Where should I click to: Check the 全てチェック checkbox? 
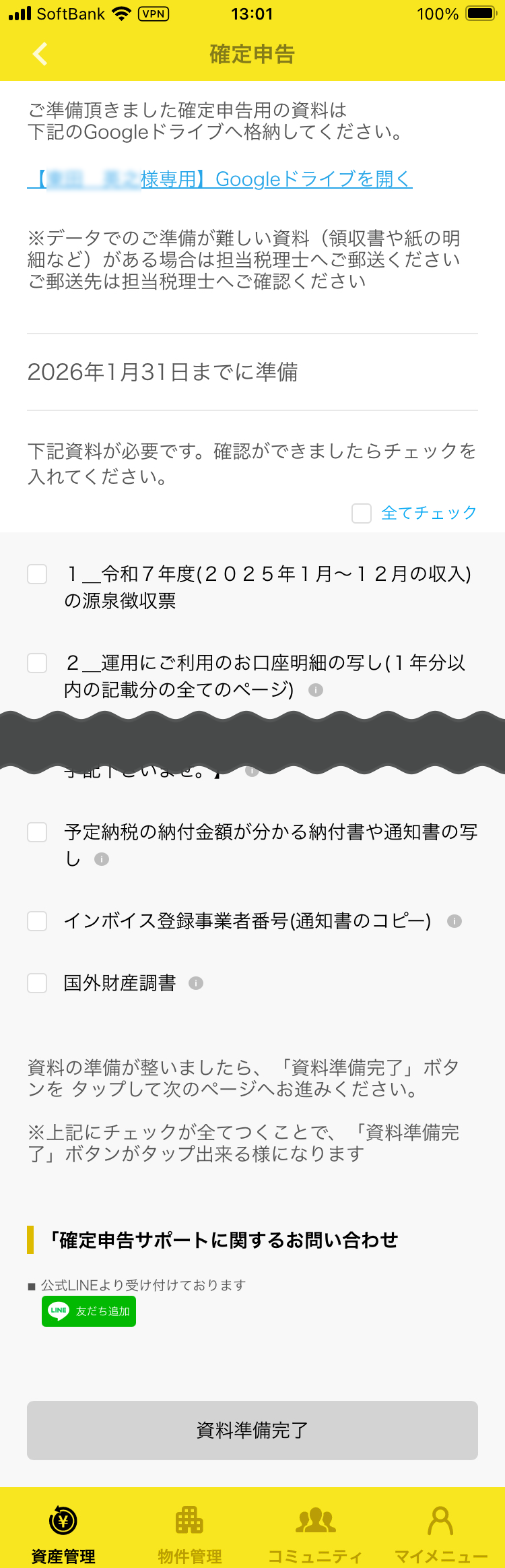pyautogui.click(x=362, y=513)
